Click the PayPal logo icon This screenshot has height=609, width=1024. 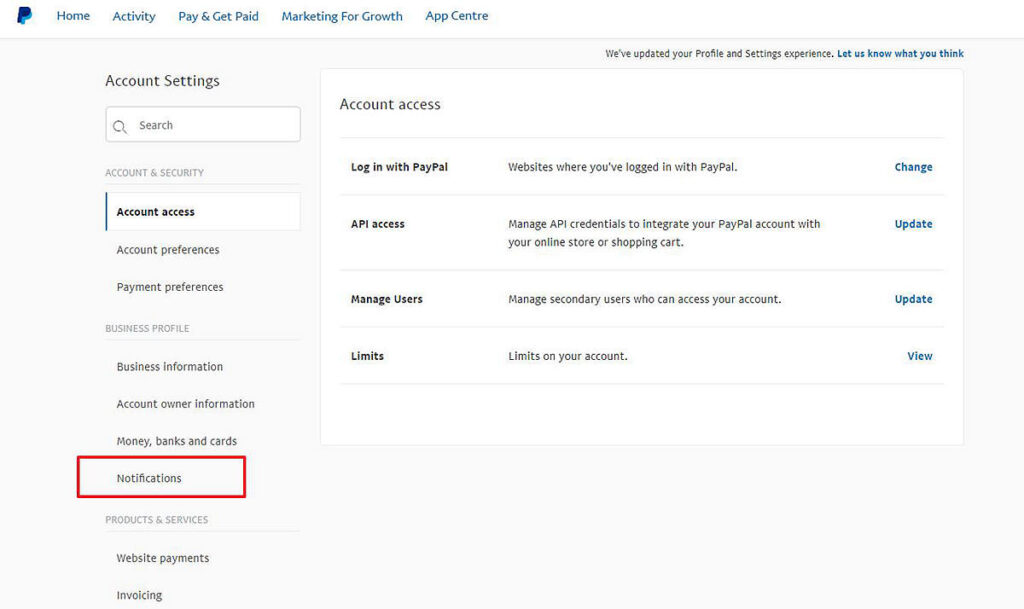24,16
